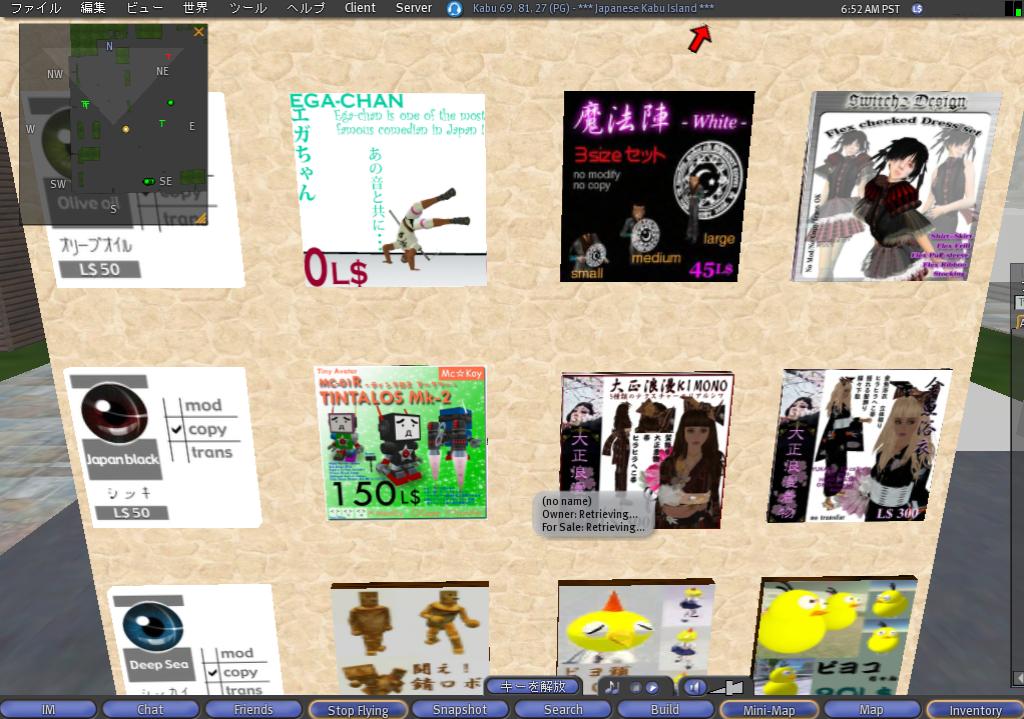This screenshot has height=719, width=1024.
Task: Open the Build tools
Action: [x=665, y=709]
